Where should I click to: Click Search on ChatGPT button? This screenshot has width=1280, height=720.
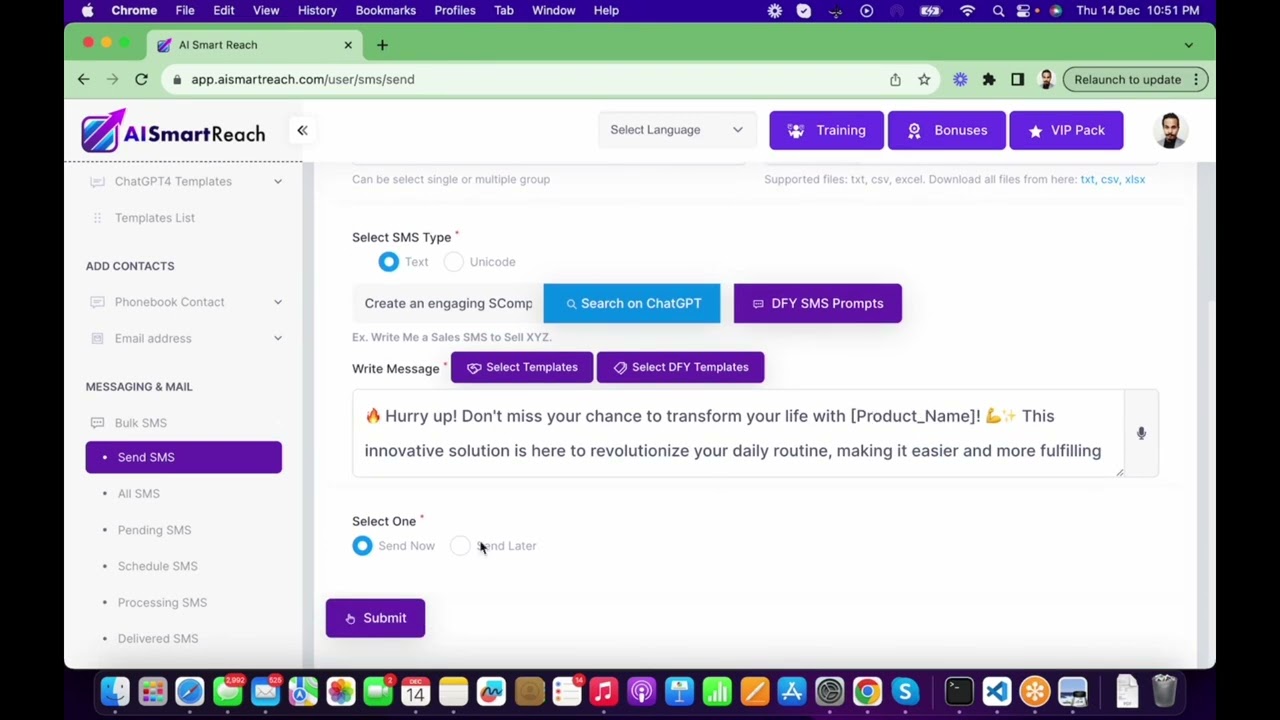point(632,303)
